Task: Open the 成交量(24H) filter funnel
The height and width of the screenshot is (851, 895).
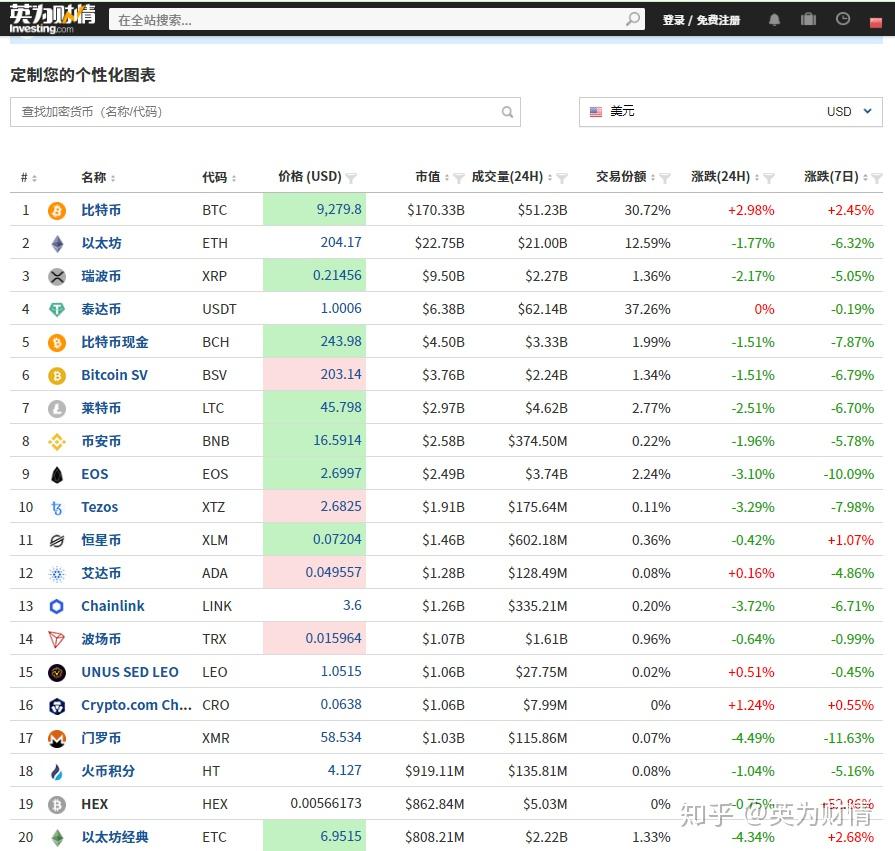Action: [x=562, y=179]
